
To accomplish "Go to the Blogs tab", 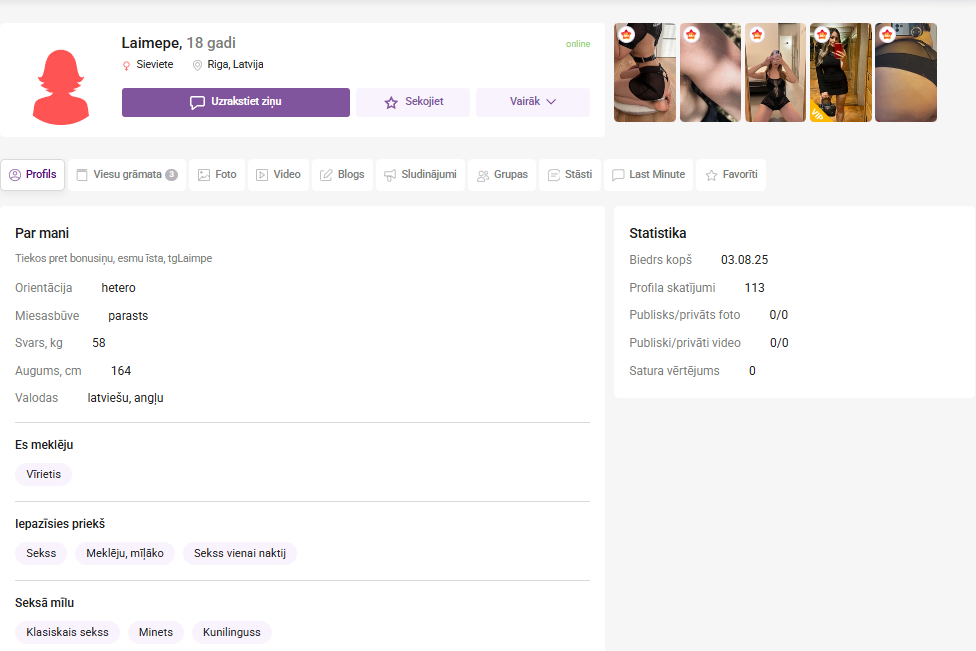I will point(342,174).
